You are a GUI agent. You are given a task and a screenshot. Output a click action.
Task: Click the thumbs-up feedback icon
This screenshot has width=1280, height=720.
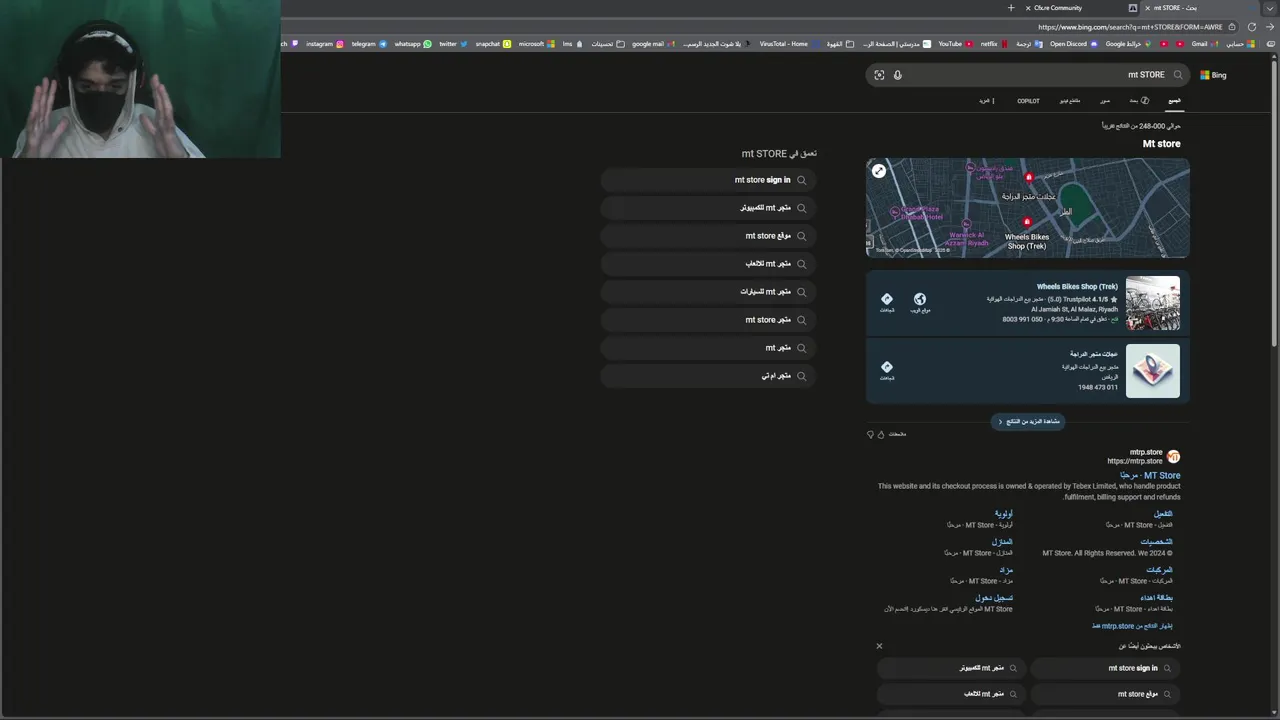[881, 434]
